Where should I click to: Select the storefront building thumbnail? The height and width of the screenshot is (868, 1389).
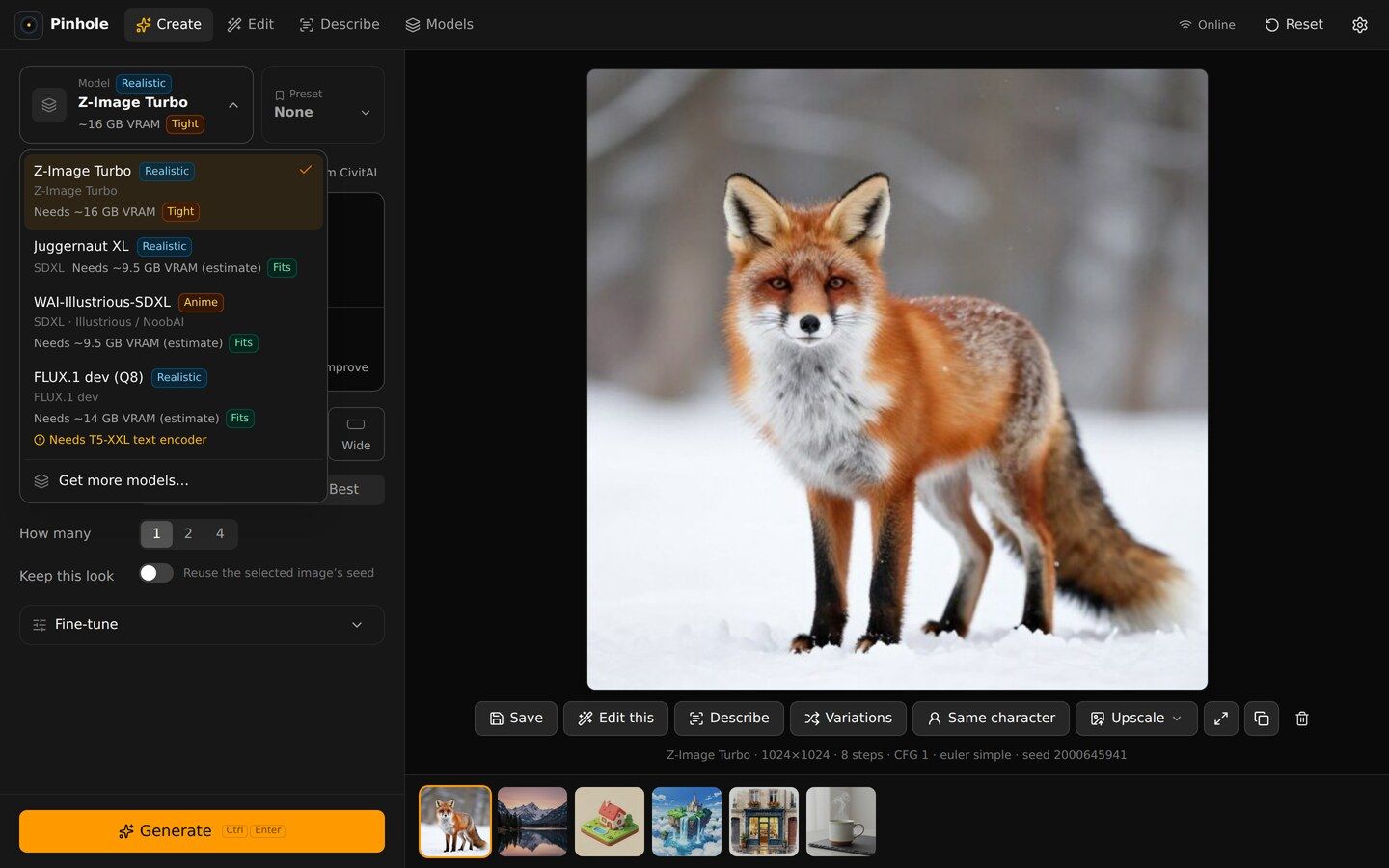coord(764,822)
